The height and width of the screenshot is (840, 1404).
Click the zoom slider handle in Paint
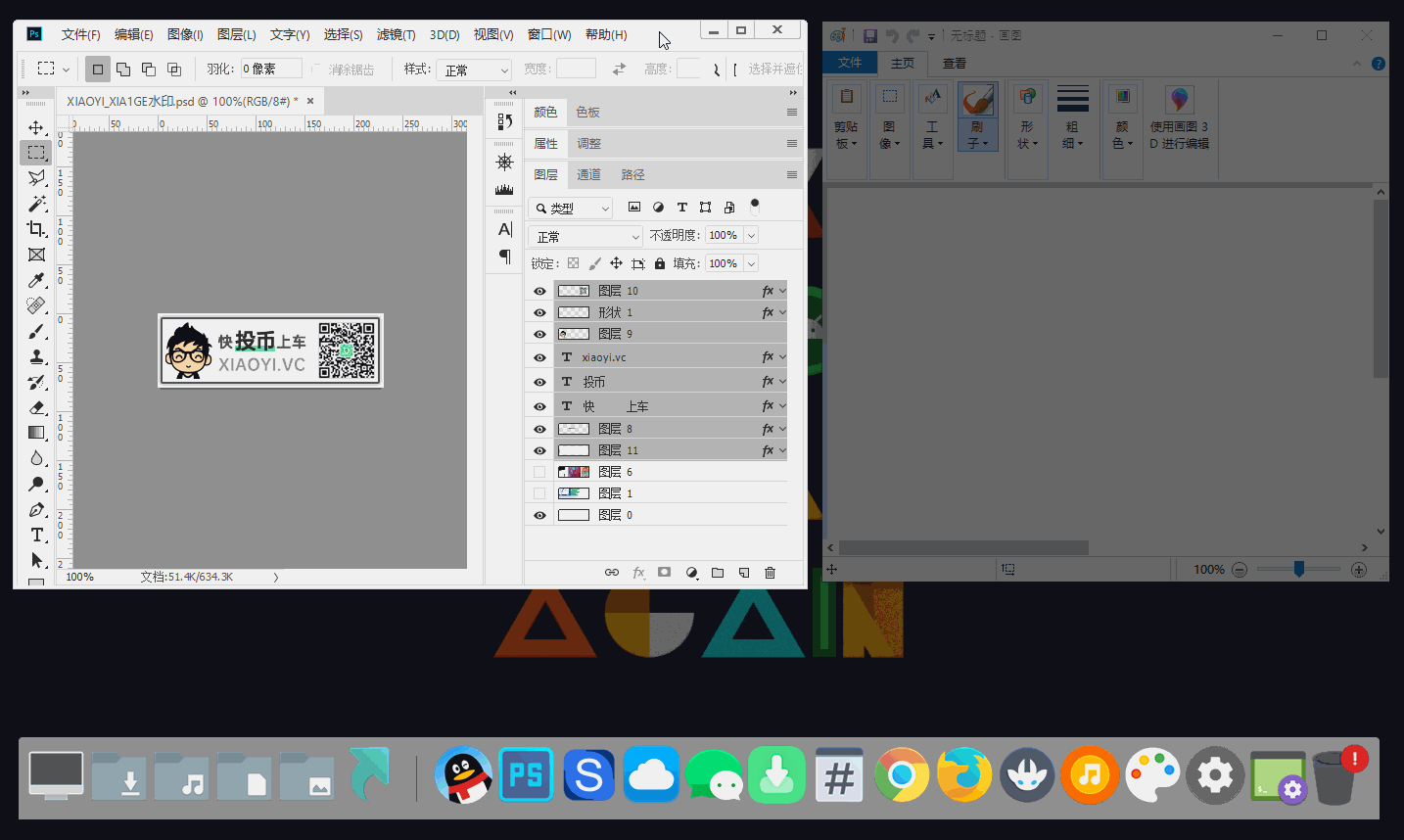[1298, 569]
